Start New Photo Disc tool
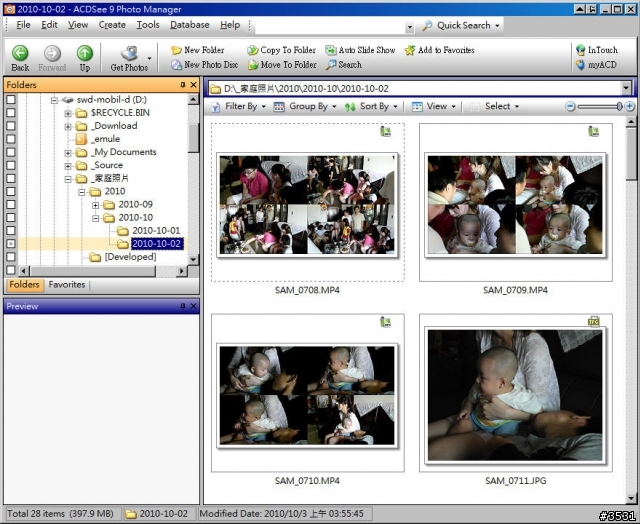The height and width of the screenshot is (524, 640). point(204,64)
